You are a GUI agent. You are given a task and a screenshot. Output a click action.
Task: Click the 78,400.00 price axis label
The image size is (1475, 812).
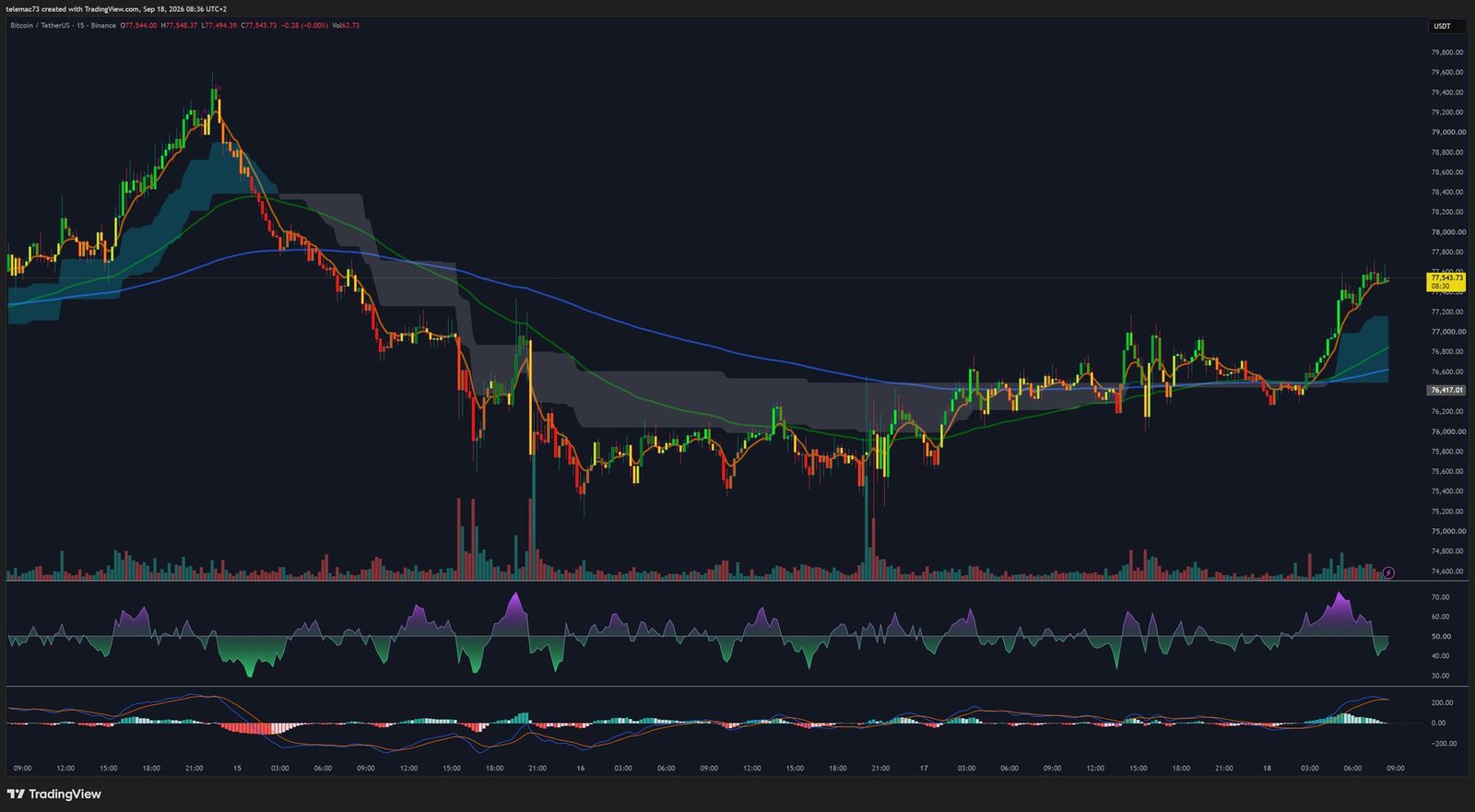(1447, 192)
